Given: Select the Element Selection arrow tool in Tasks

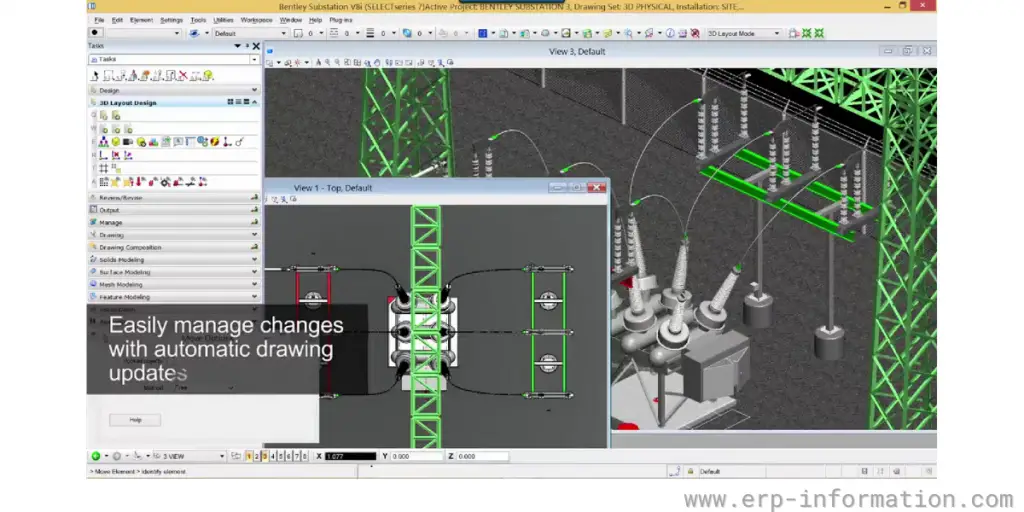Looking at the screenshot, I should (95, 76).
